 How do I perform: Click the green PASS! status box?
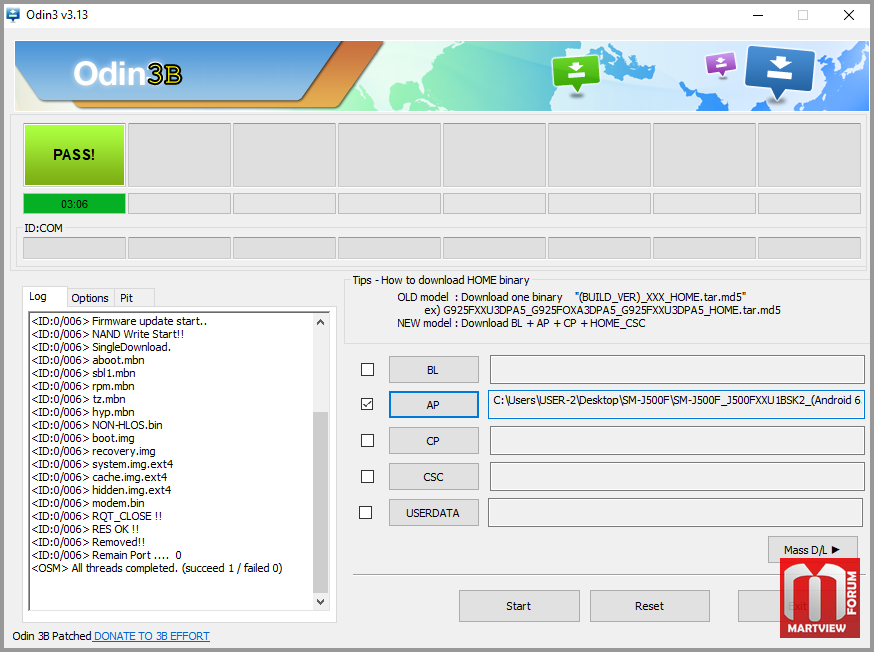74,154
